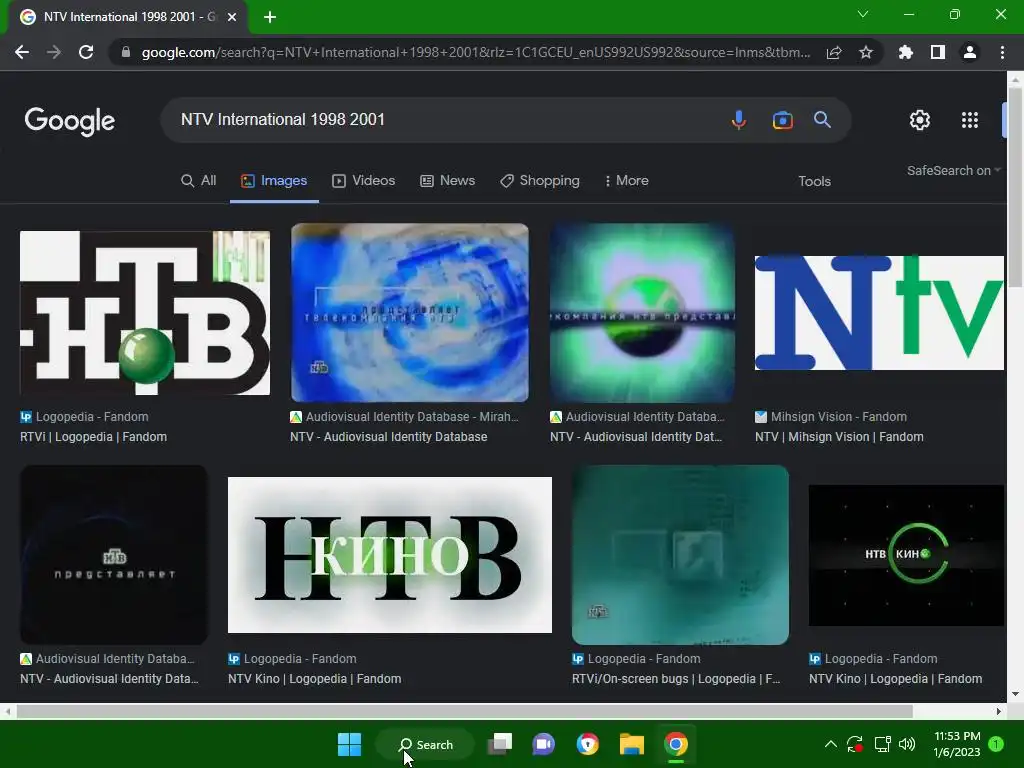Open File Explorer from the taskbar

click(632, 744)
